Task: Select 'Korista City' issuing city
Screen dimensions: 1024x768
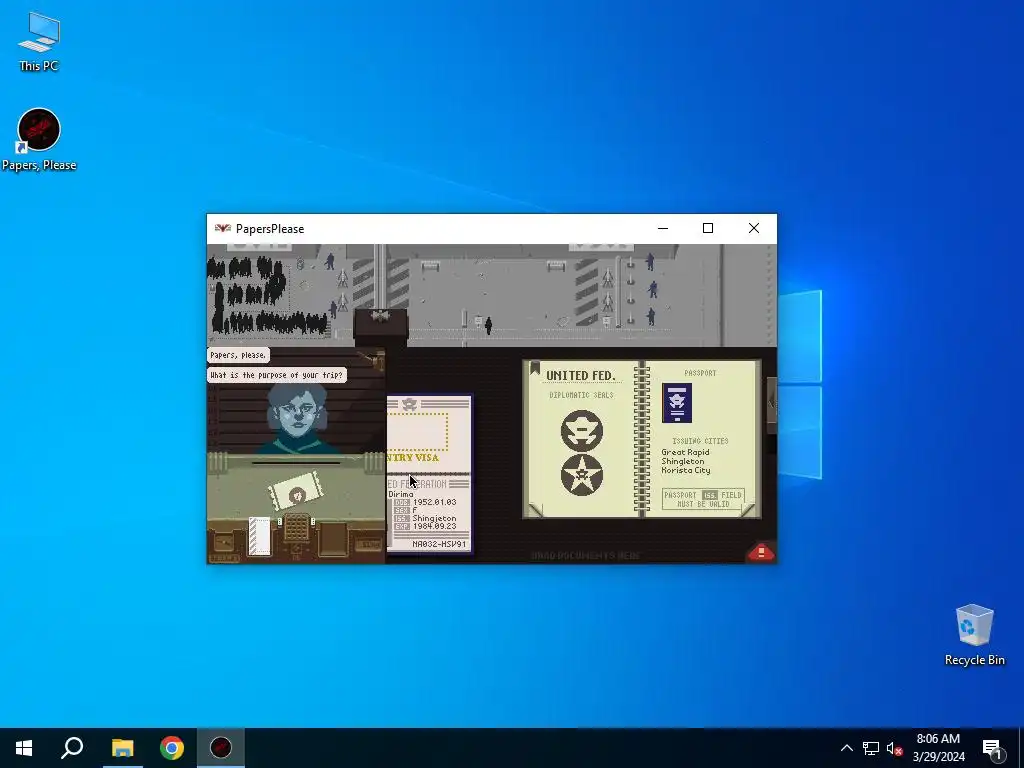Action: coord(686,470)
